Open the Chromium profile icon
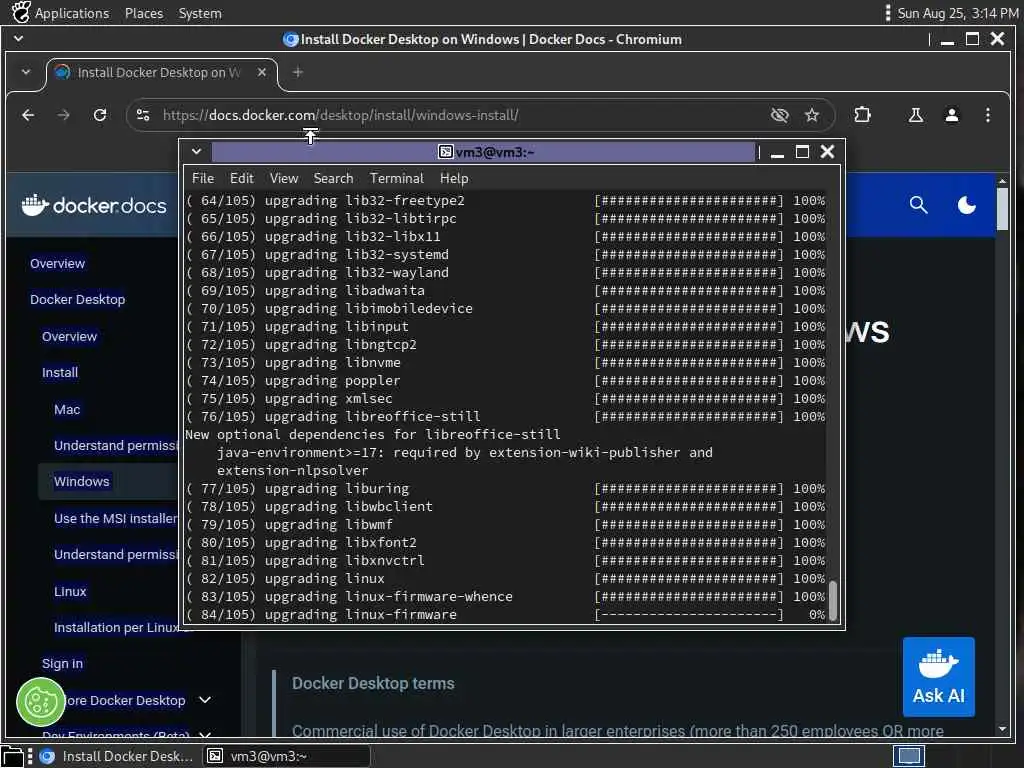 coord(952,116)
